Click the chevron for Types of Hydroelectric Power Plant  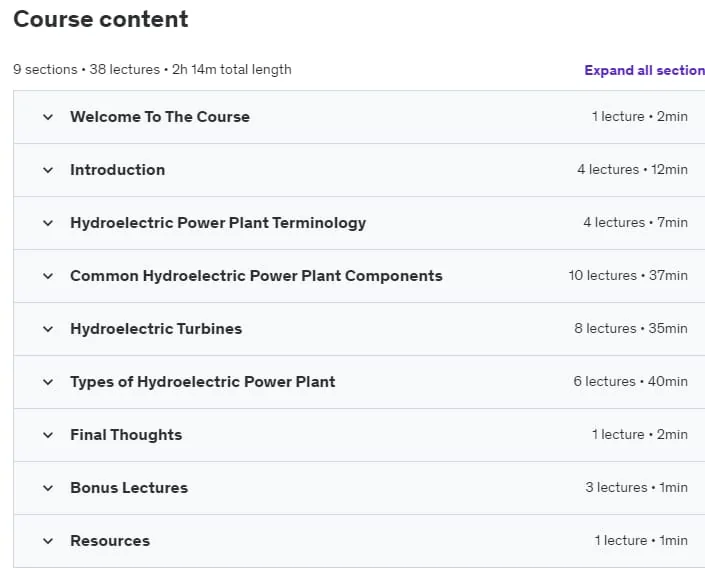tap(48, 383)
